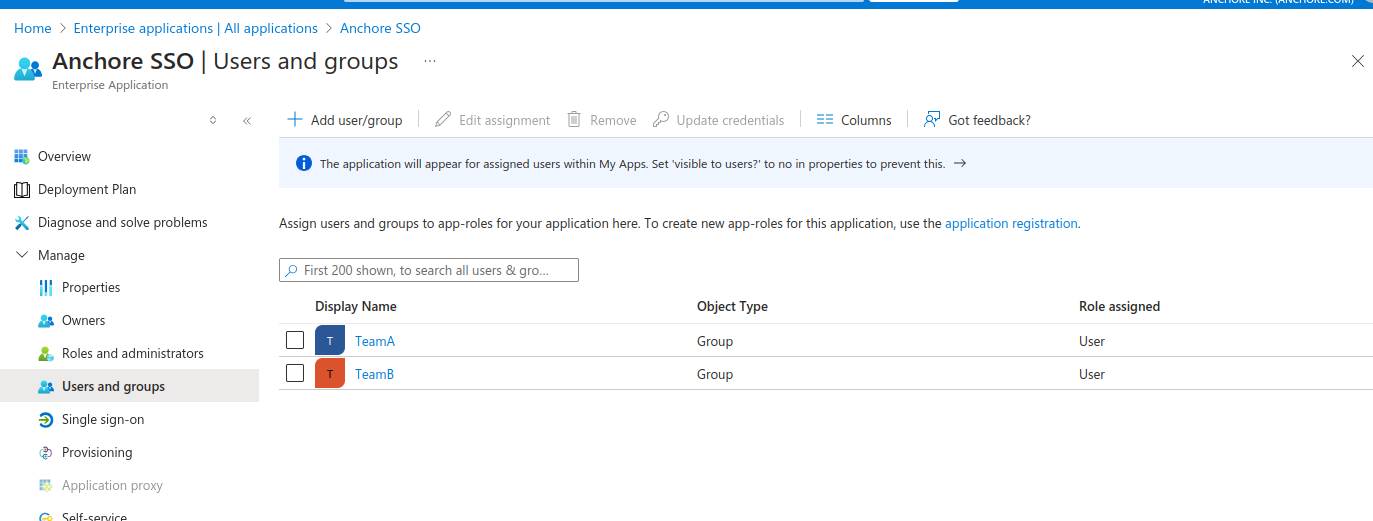Click the Columns list icon

click(825, 119)
